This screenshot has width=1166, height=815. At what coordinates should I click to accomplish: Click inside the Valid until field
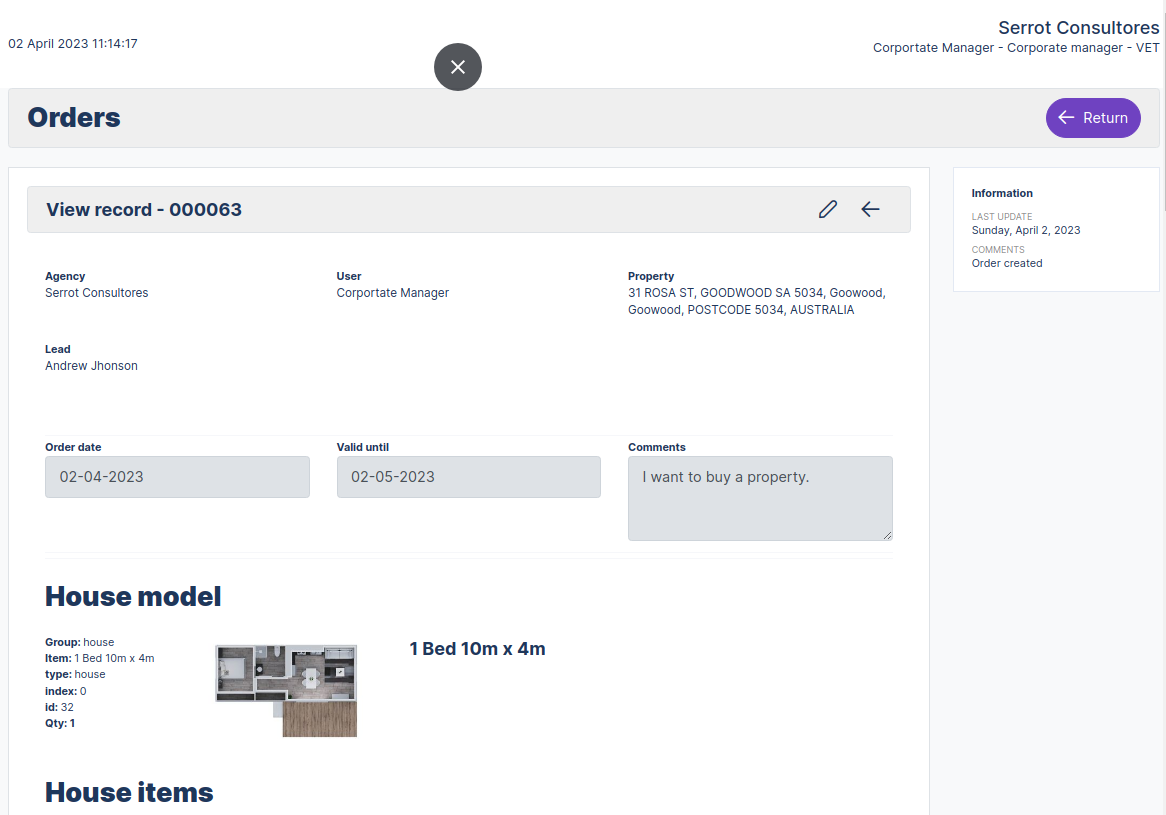pos(468,477)
